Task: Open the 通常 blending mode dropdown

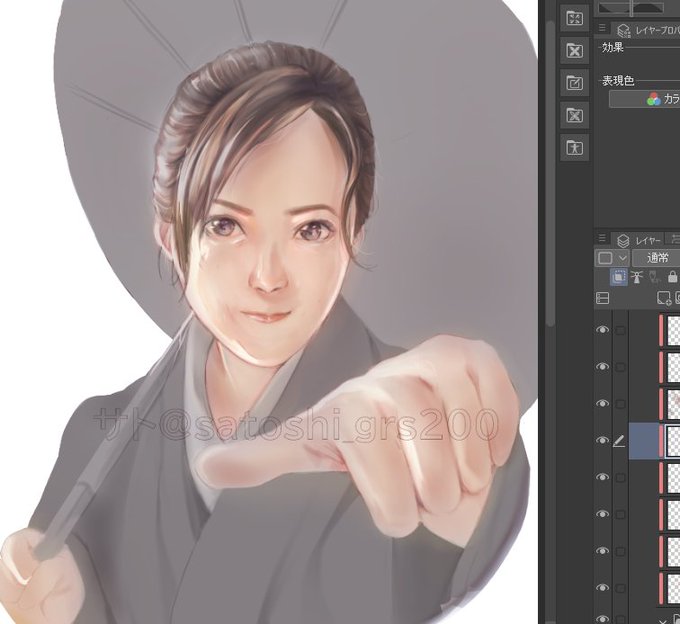Action: coord(656,258)
